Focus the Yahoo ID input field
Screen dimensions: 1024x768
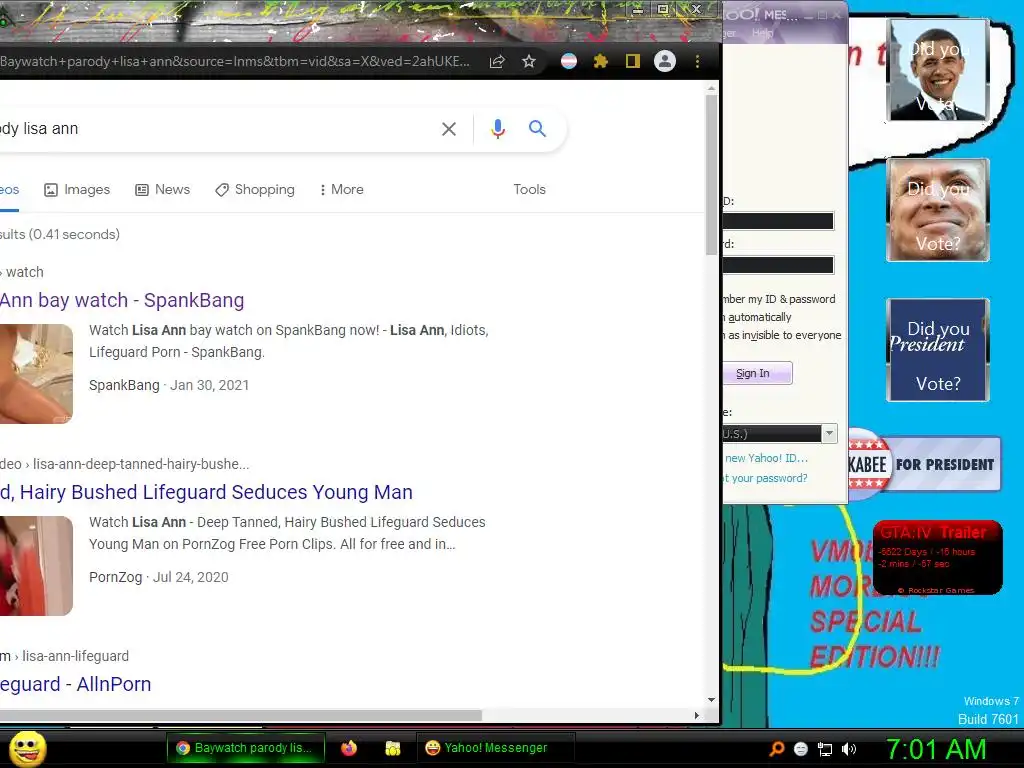(778, 221)
